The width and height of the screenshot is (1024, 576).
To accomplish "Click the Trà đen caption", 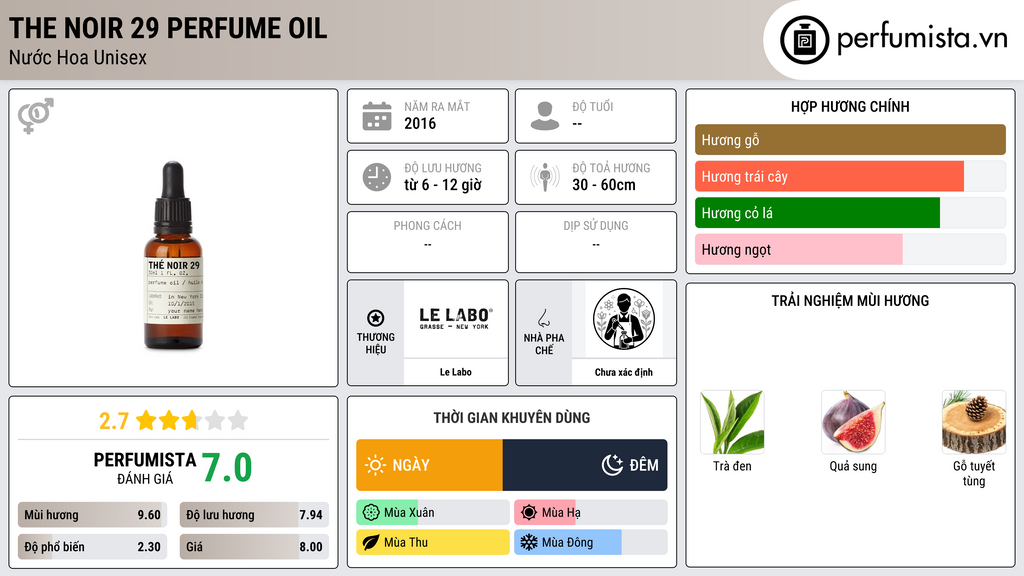I will (x=732, y=466).
